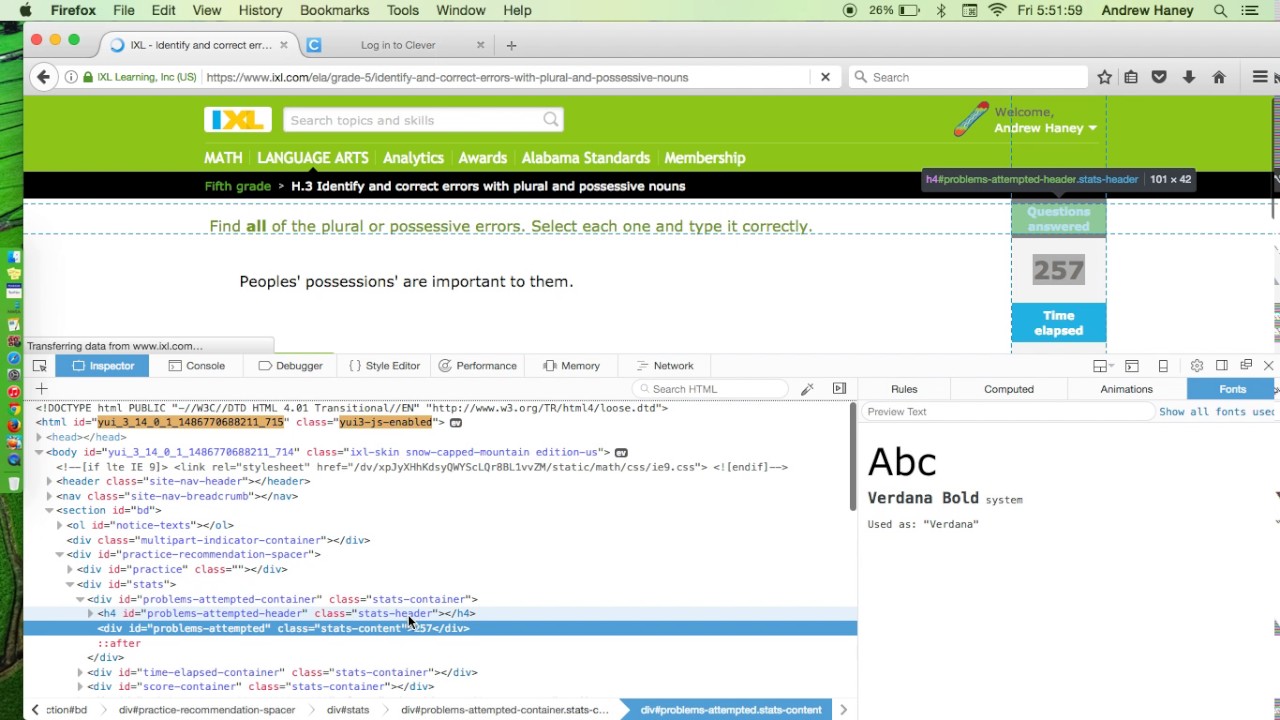Activate the eyedropper color picker

[x=807, y=389]
